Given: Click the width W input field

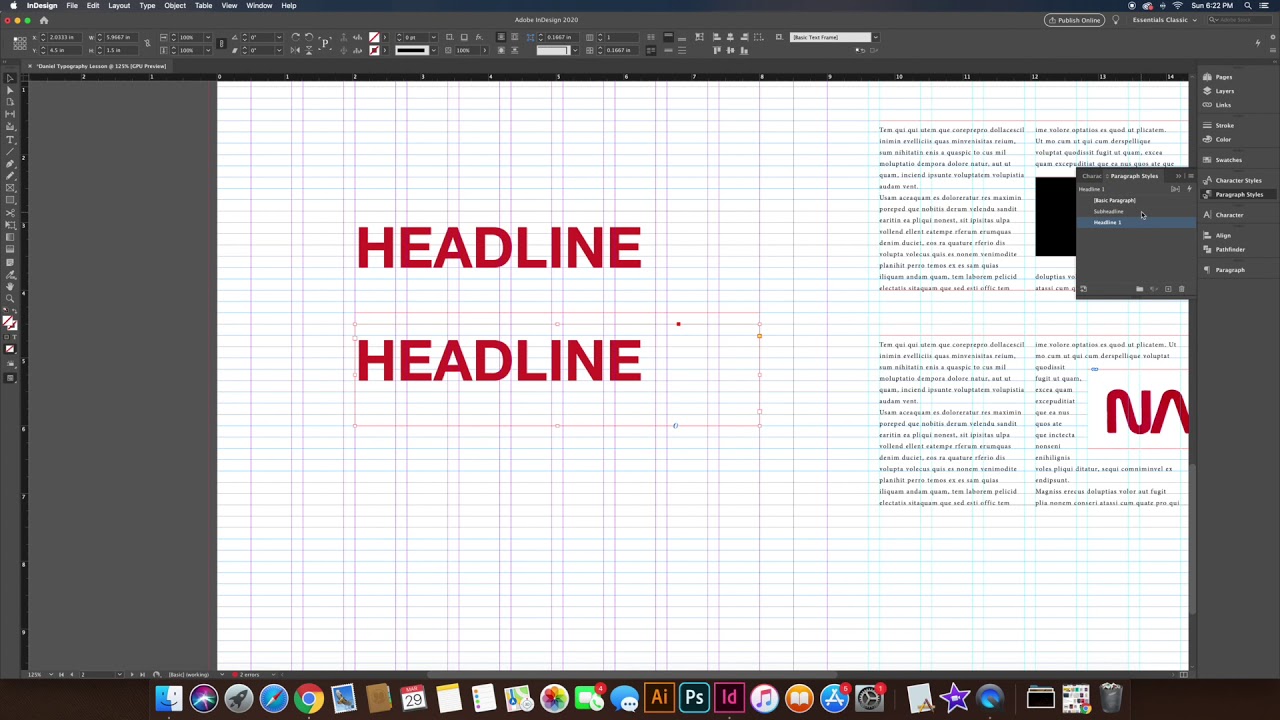Looking at the screenshot, I should 119,37.
